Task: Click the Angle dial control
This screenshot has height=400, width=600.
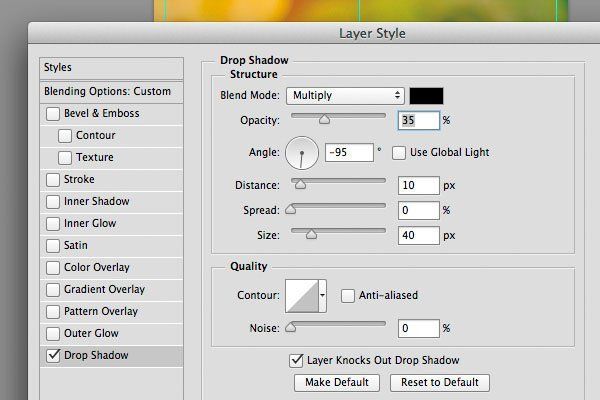Action: pyautogui.click(x=302, y=153)
